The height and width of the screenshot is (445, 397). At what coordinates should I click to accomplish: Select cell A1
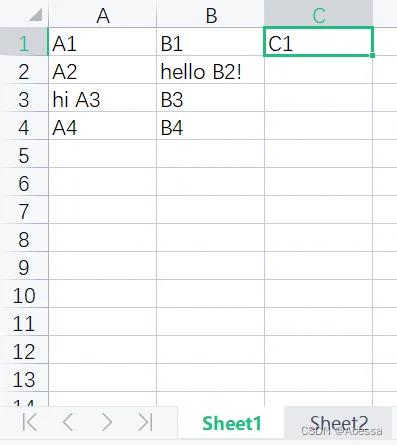coord(103,42)
